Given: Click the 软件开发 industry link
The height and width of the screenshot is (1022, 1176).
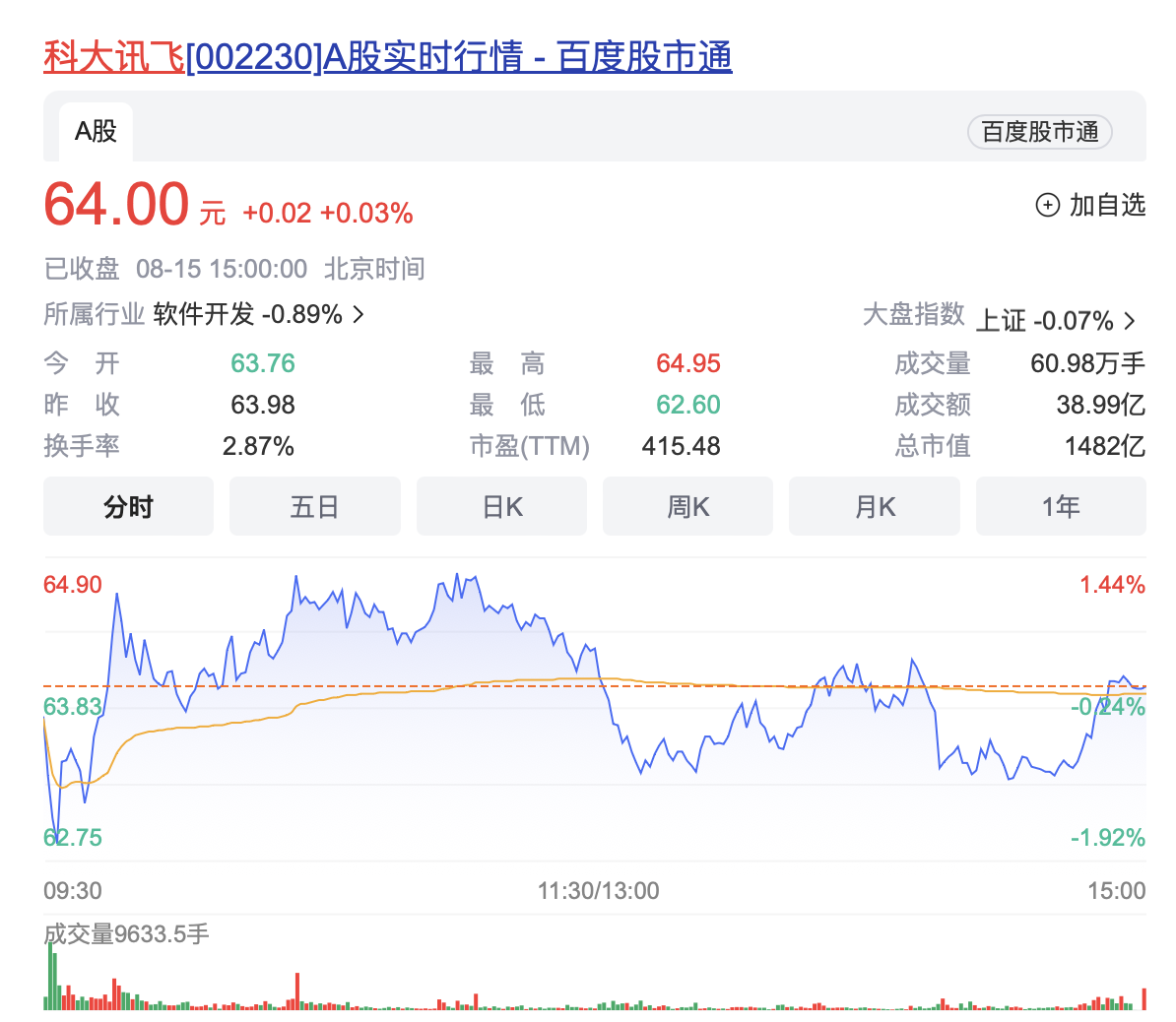Looking at the screenshot, I should 203,314.
